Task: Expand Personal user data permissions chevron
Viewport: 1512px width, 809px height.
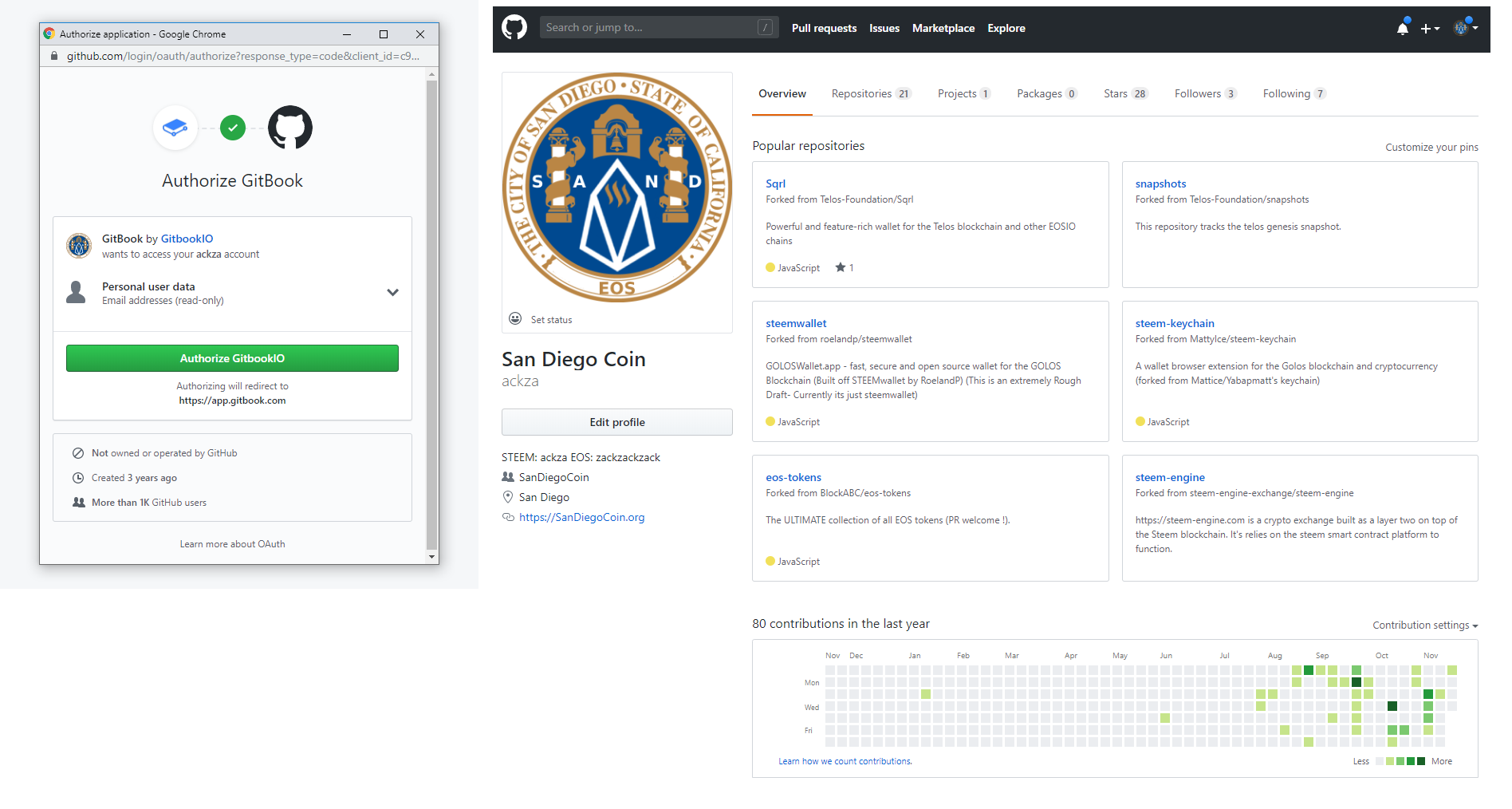Action: [x=392, y=293]
